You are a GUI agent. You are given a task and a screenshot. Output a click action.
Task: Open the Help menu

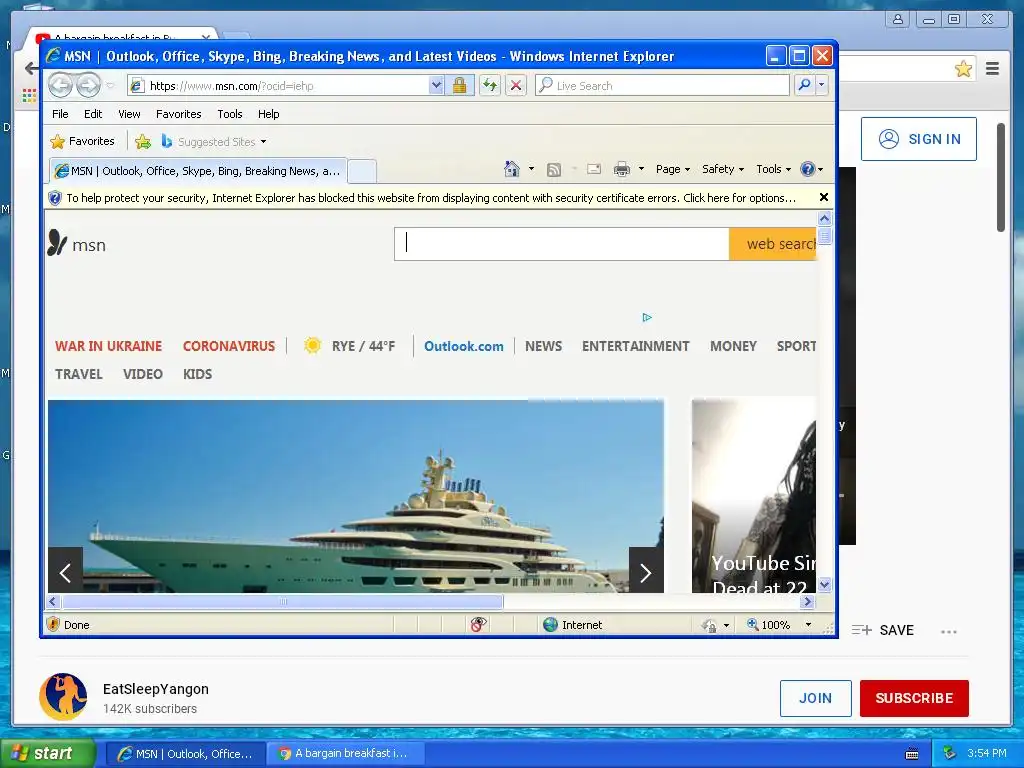pyautogui.click(x=268, y=114)
